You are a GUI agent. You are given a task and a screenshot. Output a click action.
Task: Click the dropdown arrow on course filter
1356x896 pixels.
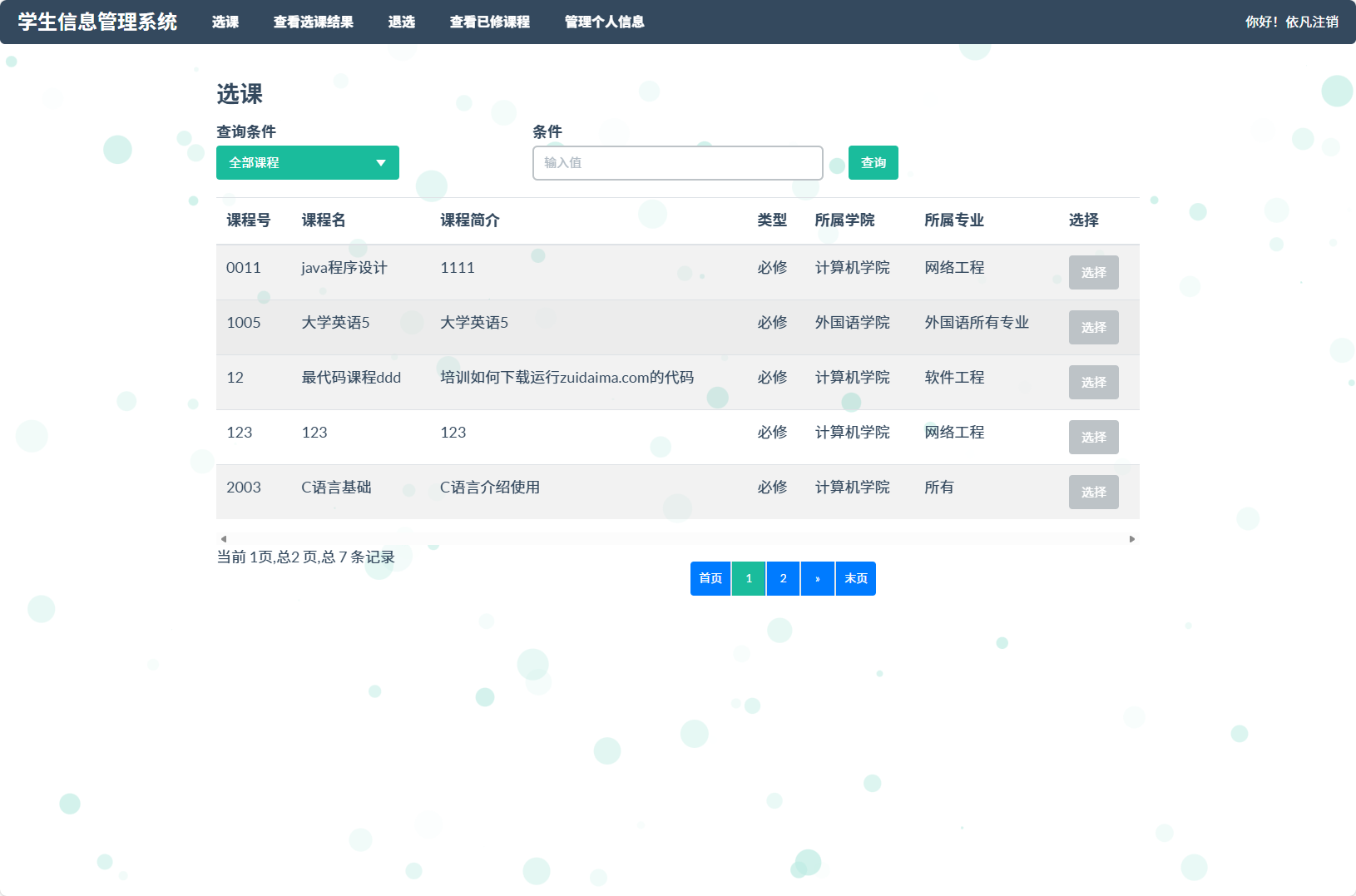pos(382,162)
